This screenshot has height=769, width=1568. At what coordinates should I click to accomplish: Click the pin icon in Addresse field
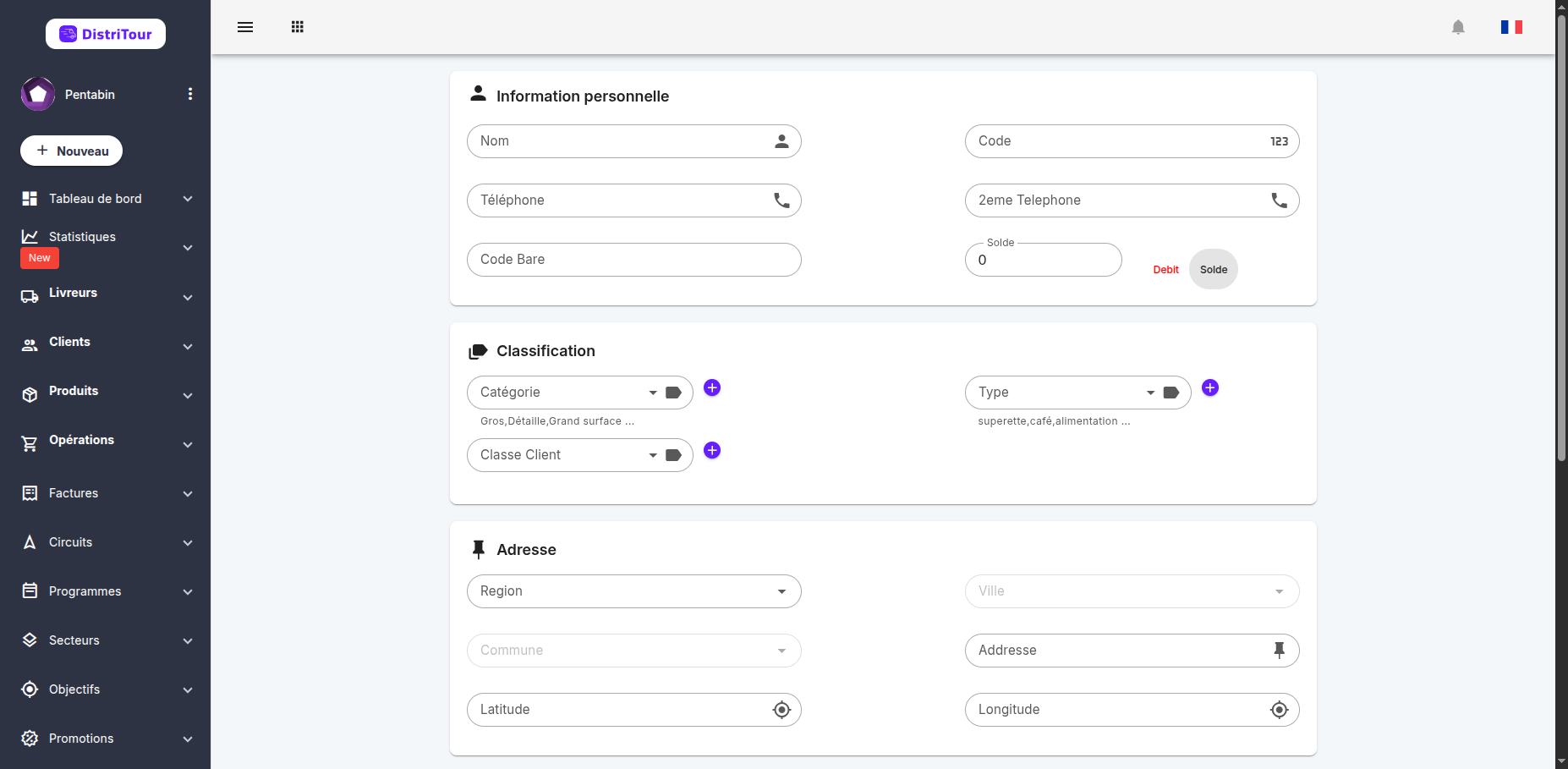pos(1279,650)
